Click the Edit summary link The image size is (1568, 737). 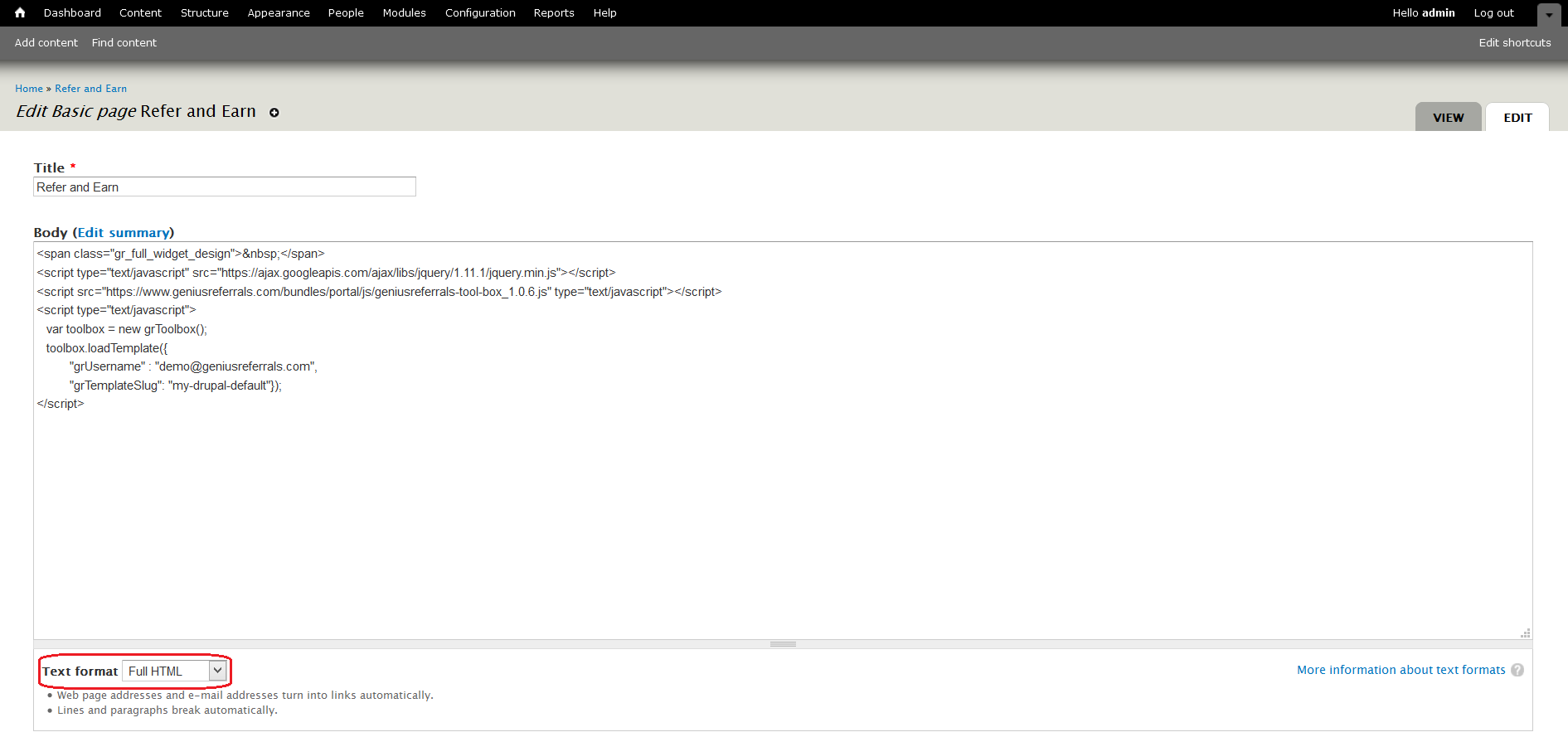124,233
